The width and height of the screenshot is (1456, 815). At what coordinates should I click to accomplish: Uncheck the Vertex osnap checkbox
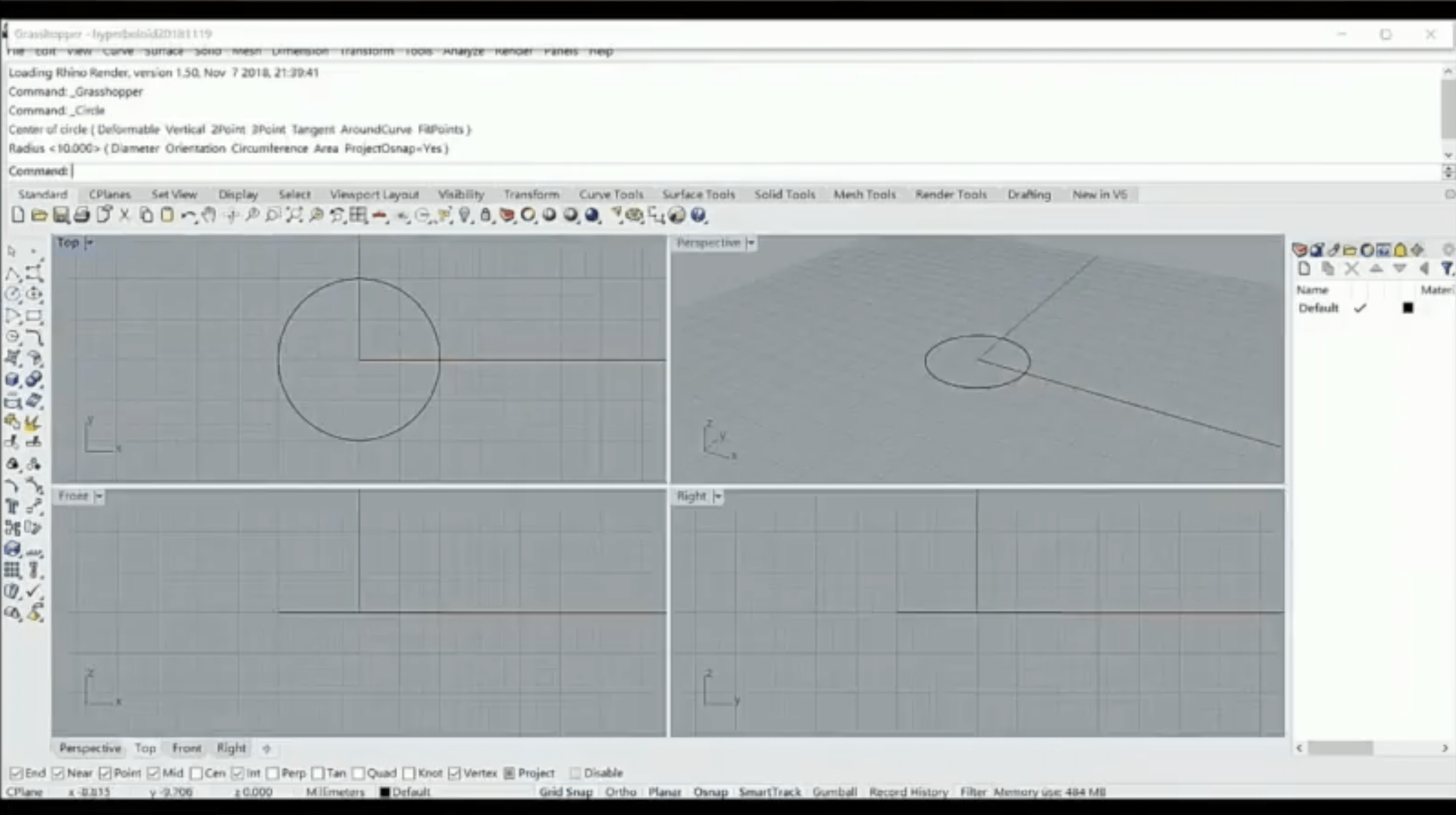click(x=455, y=773)
